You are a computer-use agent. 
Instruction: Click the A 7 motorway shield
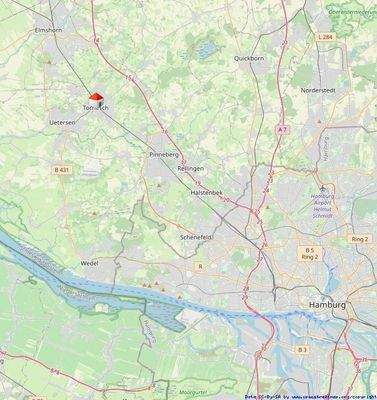tap(281, 130)
